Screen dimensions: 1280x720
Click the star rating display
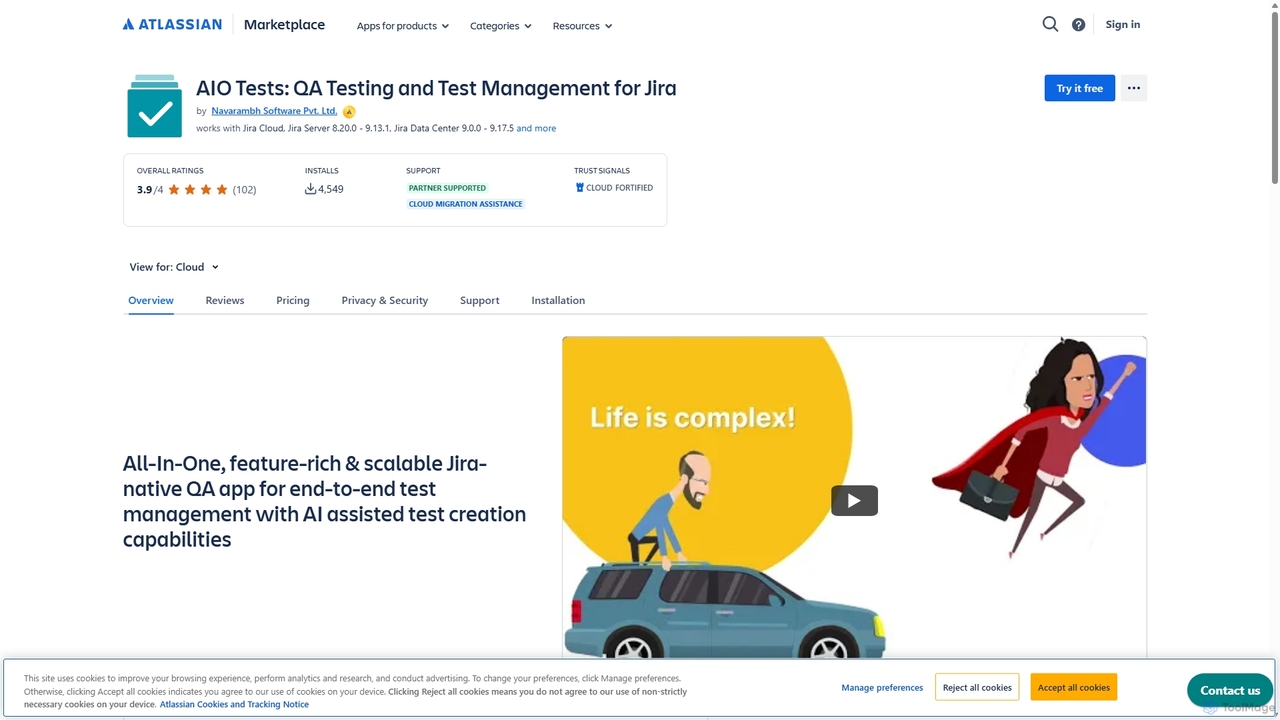click(198, 189)
